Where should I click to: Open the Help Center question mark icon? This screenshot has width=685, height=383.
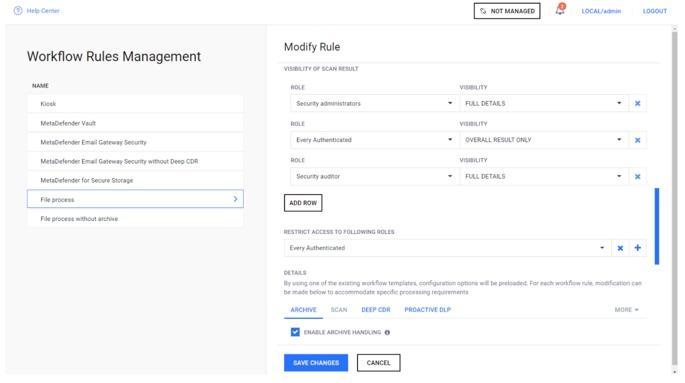(18, 11)
